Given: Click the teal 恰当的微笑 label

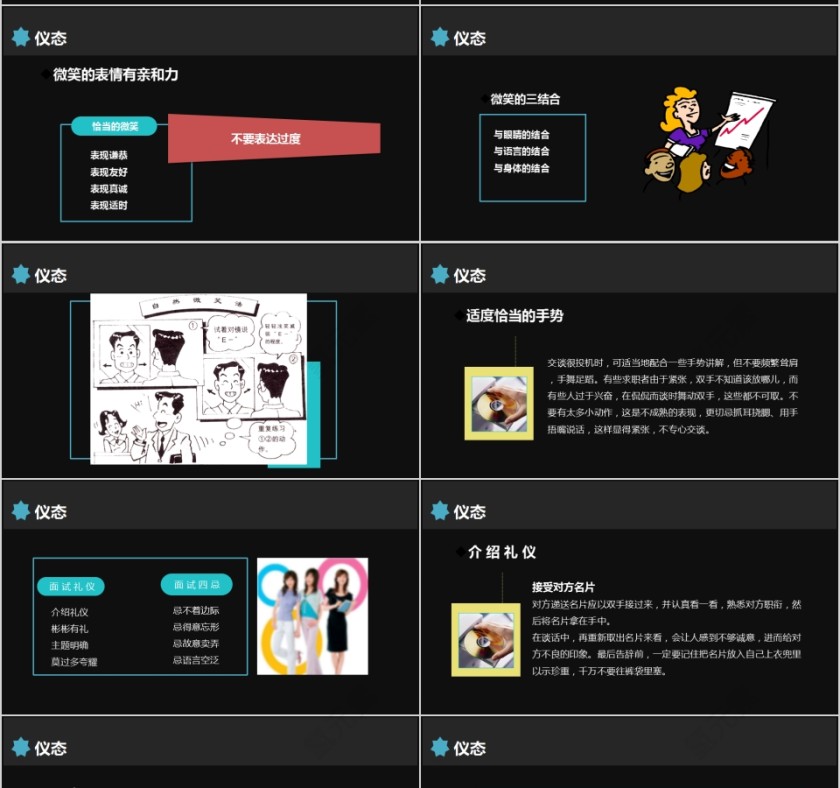Looking at the screenshot, I should pyautogui.click(x=113, y=126).
